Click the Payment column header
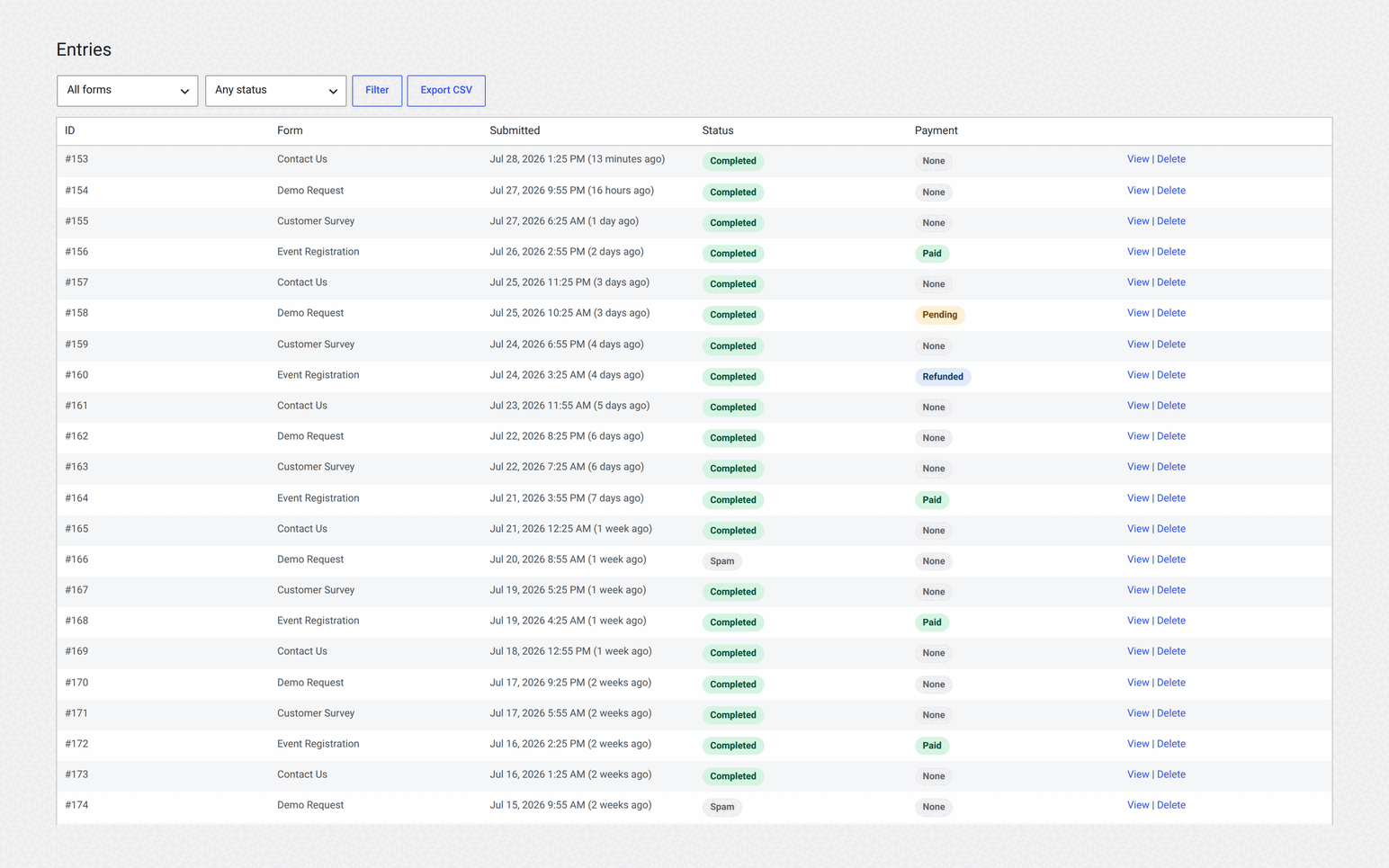 (936, 130)
